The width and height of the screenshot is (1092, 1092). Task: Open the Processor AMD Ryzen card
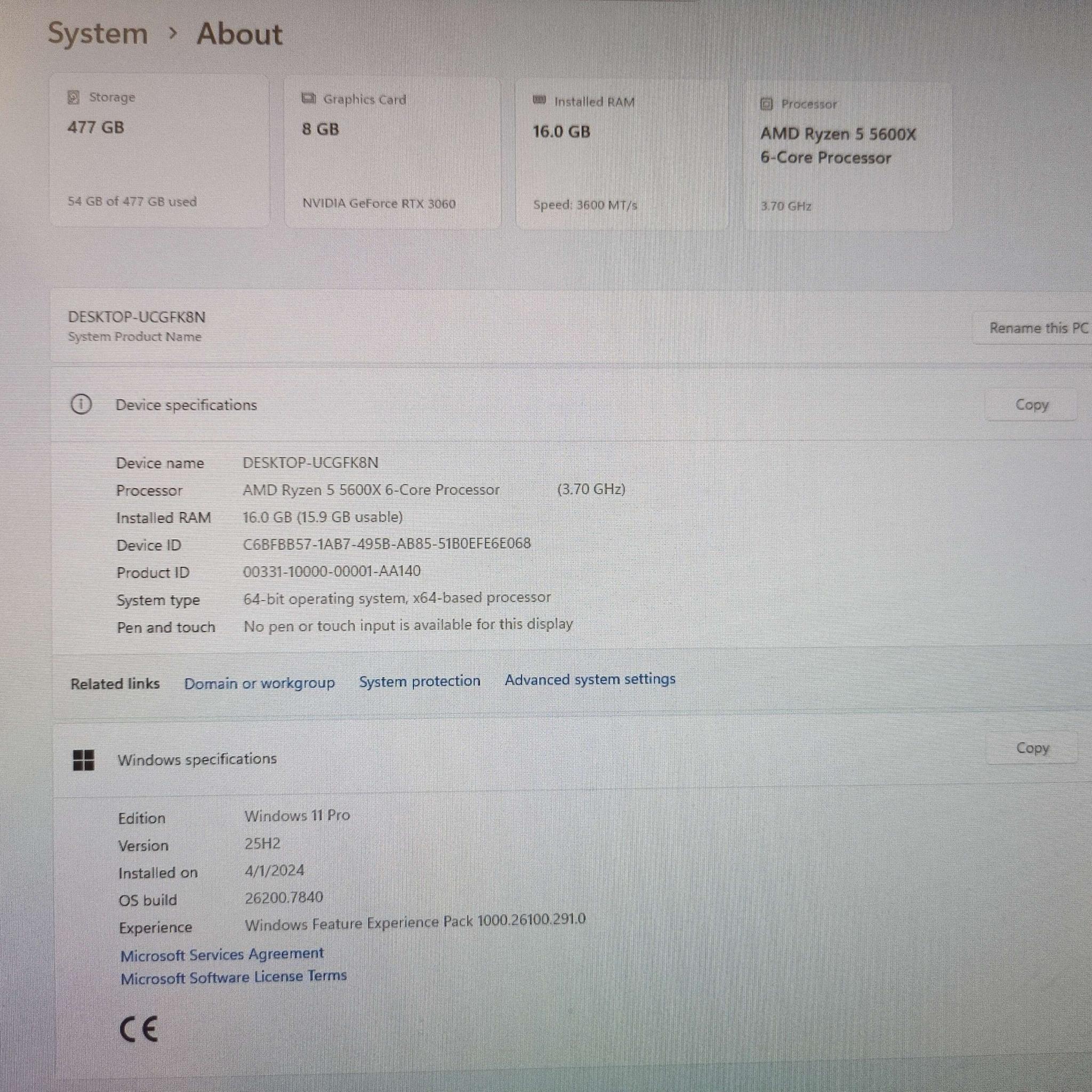pos(848,157)
